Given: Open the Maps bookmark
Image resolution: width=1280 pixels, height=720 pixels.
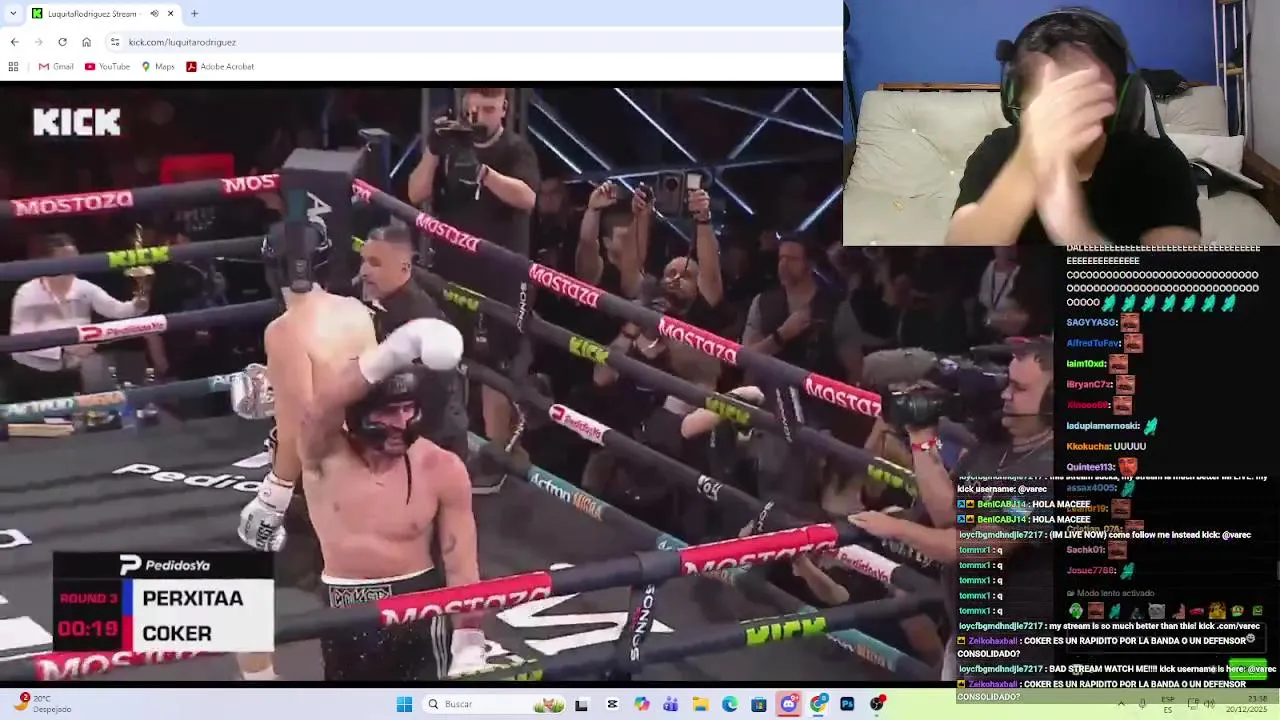Looking at the screenshot, I should [x=158, y=66].
